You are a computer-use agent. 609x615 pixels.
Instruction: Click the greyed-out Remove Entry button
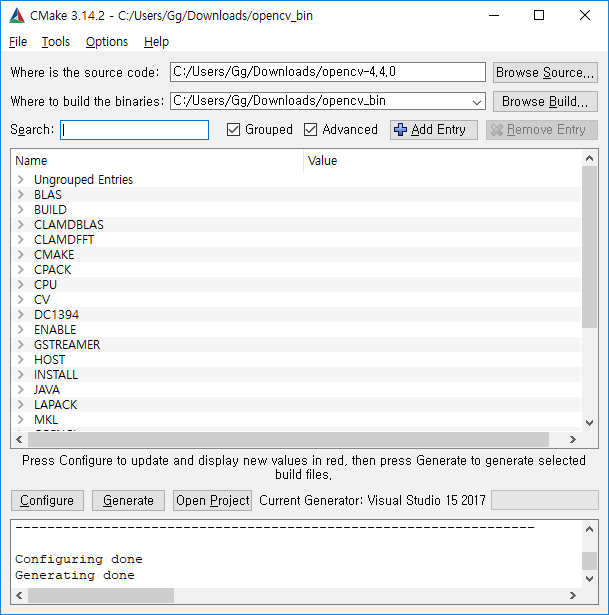point(542,130)
